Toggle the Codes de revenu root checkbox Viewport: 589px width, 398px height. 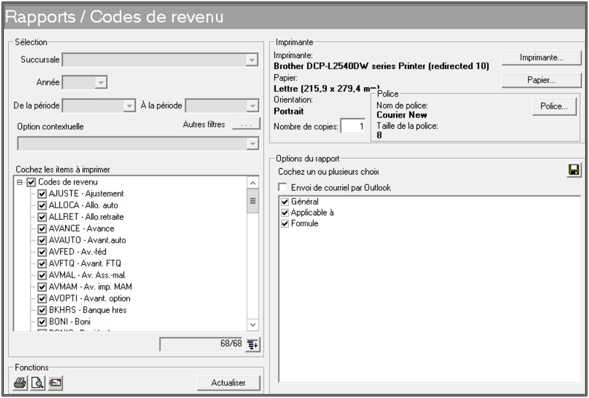point(31,182)
